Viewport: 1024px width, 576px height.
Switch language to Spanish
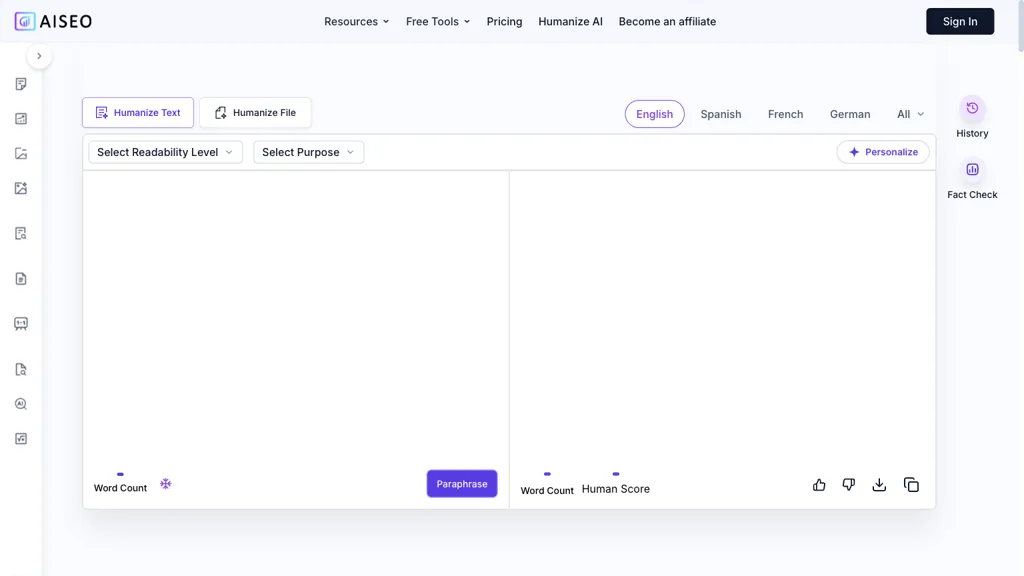click(720, 114)
